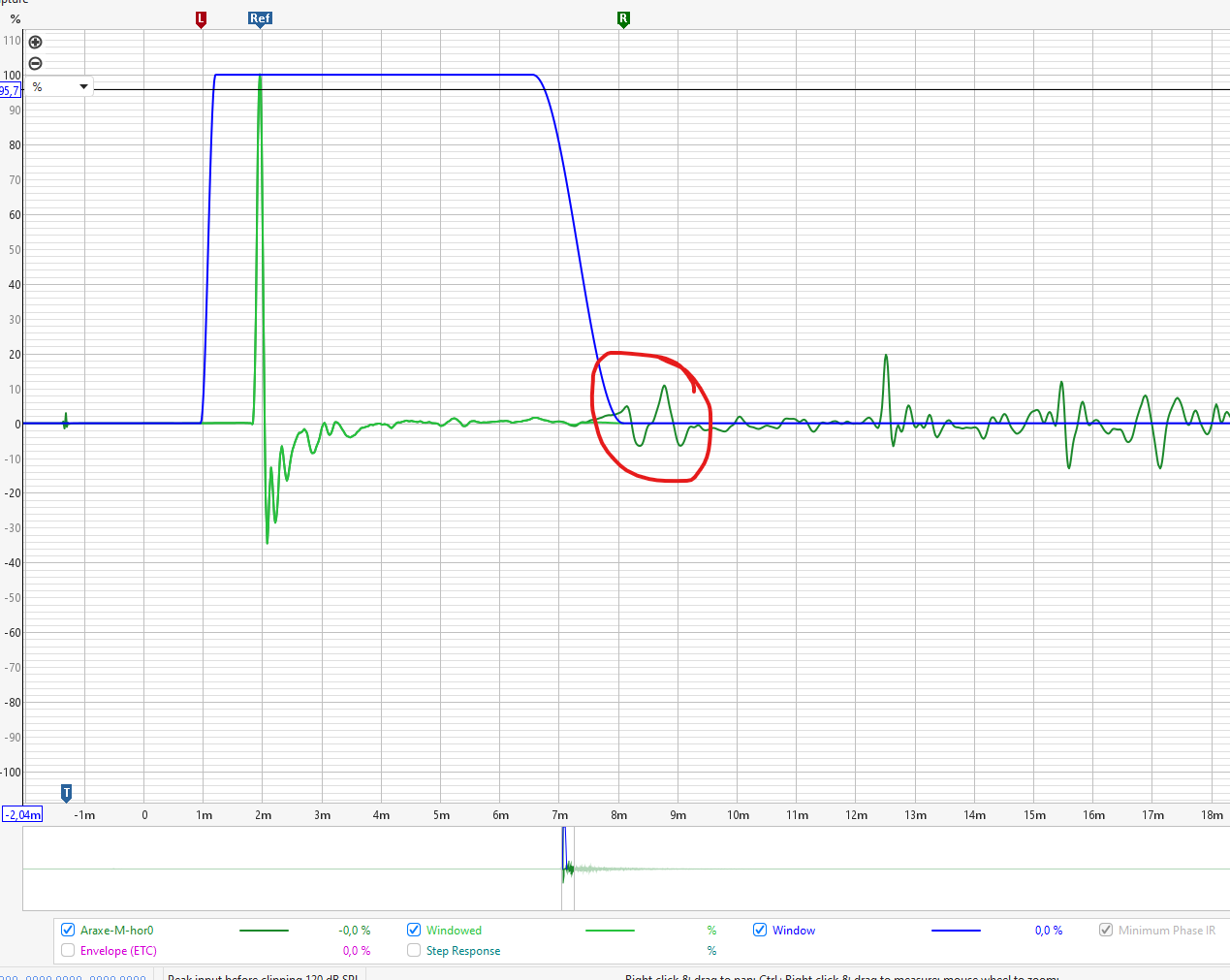This screenshot has width=1230, height=980.
Task: Enable the Envelope (ETC) checkbox
Action: pyautogui.click(x=68, y=951)
